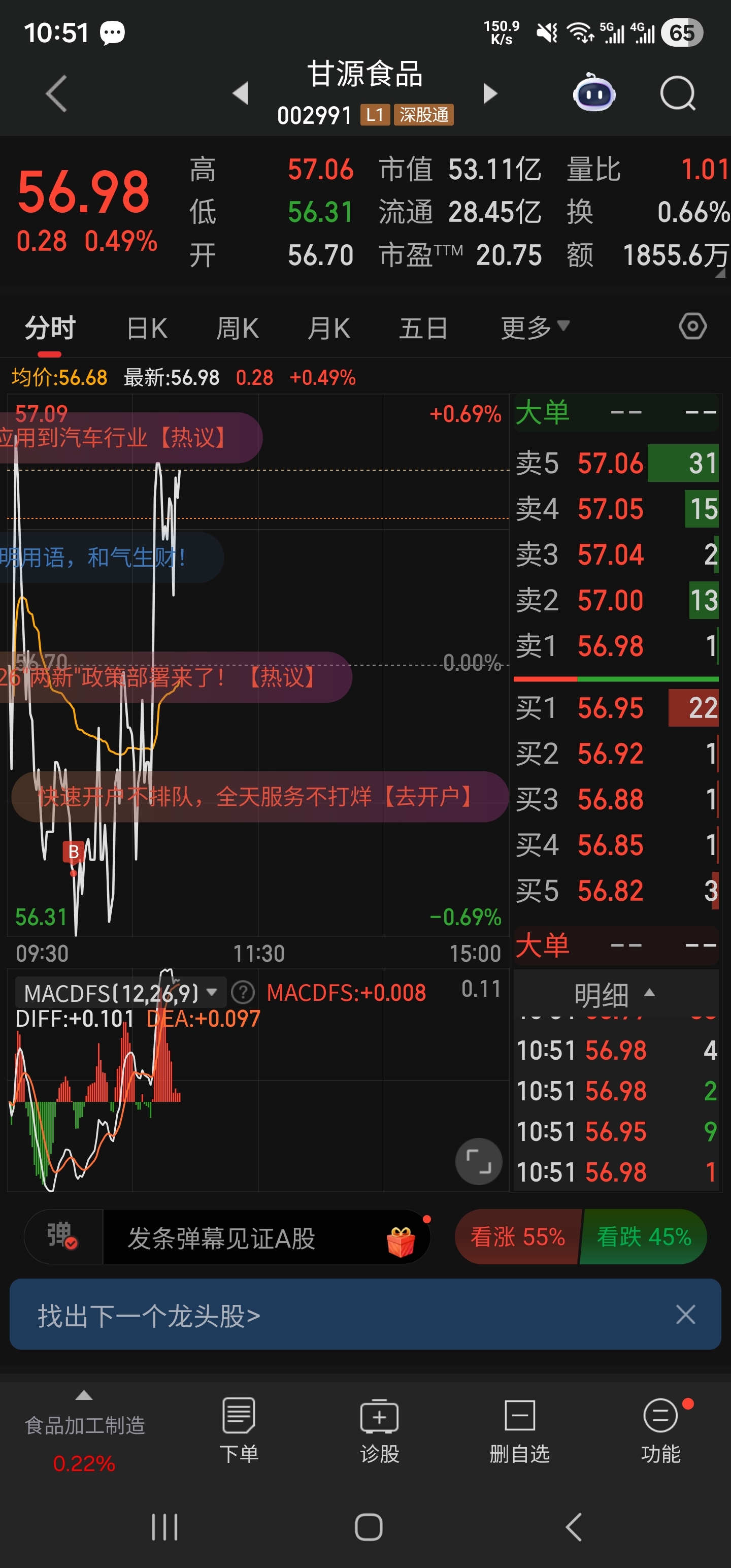Toggle the danmaku 弹 switch

click(x=62, y=1236)
